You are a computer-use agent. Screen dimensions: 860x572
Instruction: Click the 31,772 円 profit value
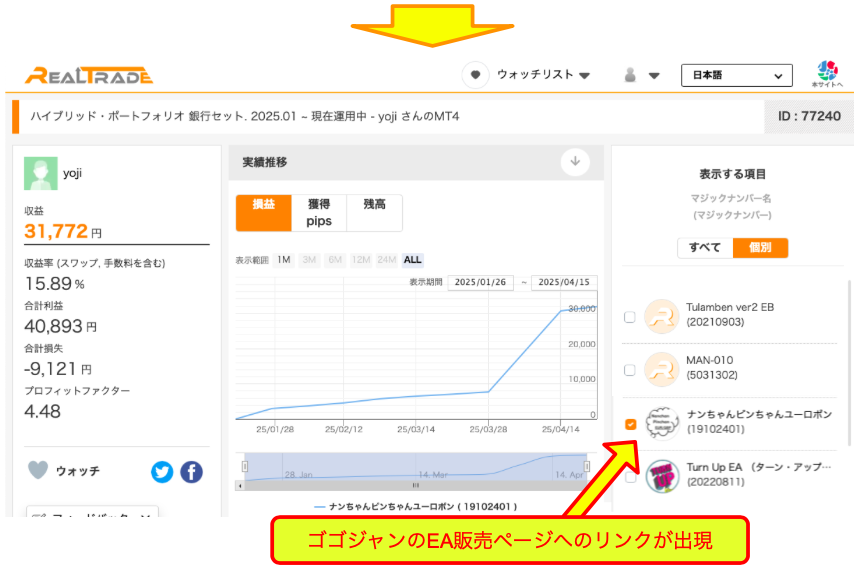coord(63,231)
